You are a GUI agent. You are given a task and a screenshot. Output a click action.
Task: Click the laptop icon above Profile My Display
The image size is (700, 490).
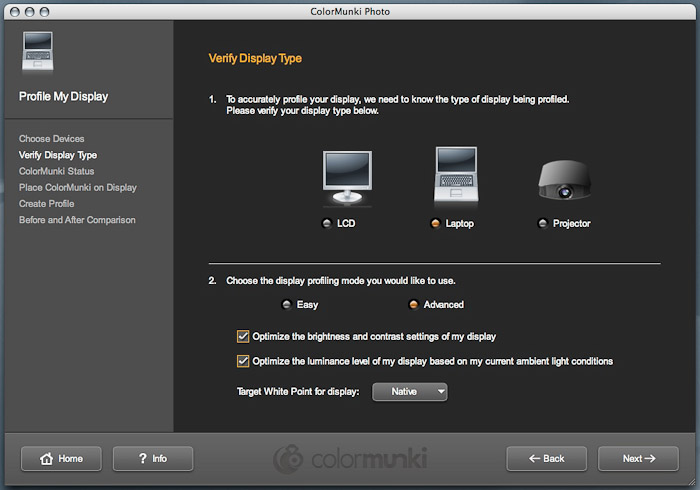coord(37,52)
